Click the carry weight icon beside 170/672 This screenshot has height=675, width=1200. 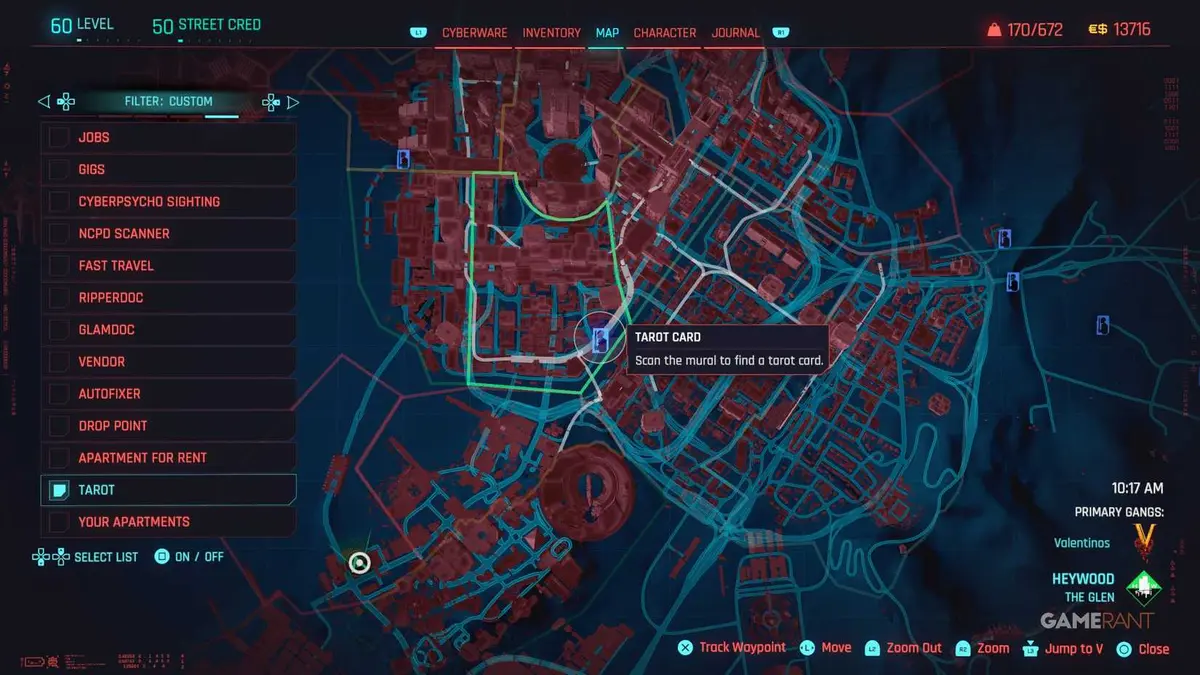(994, 30)
